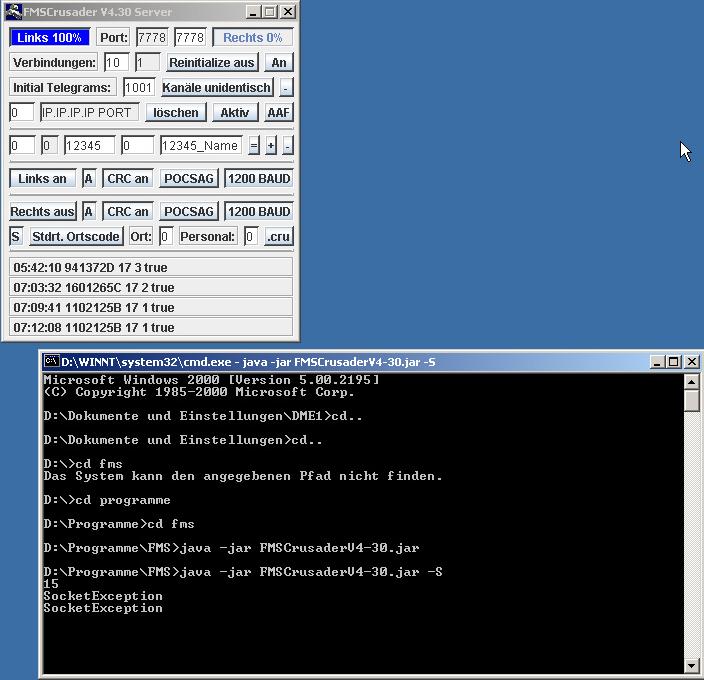
Task: Click the .cru button
Action: click(279, 237)
